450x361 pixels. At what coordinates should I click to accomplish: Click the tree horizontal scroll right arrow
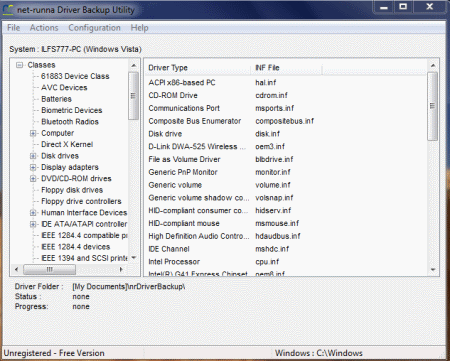(121, 269)
